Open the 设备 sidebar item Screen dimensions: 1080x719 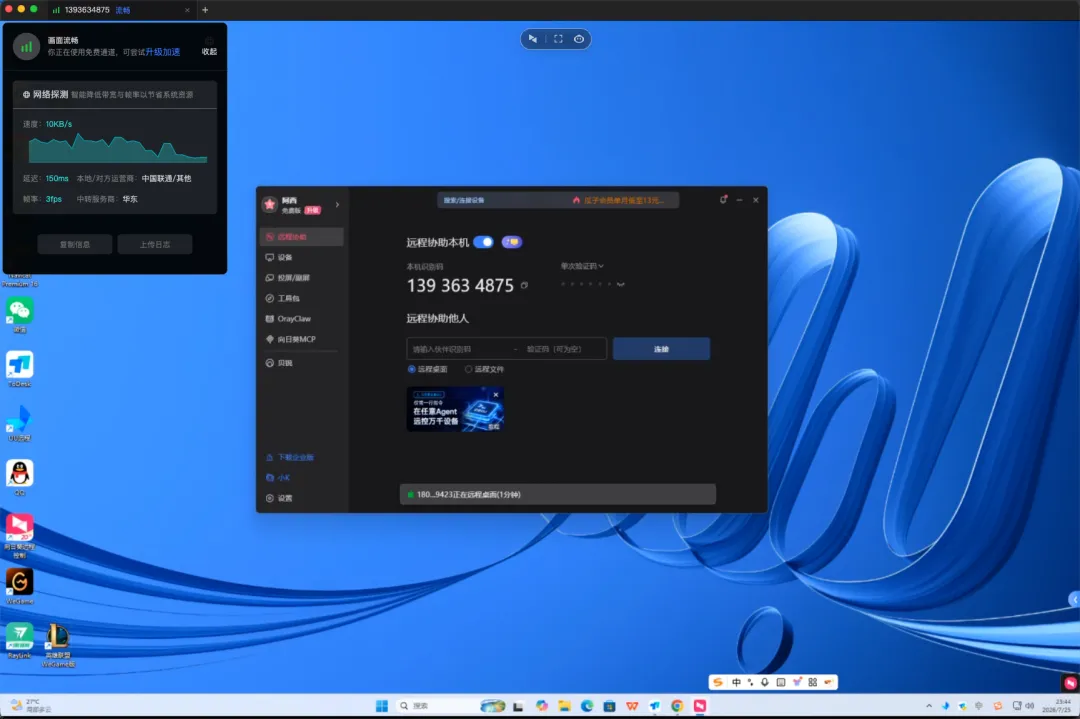[302, 258]
